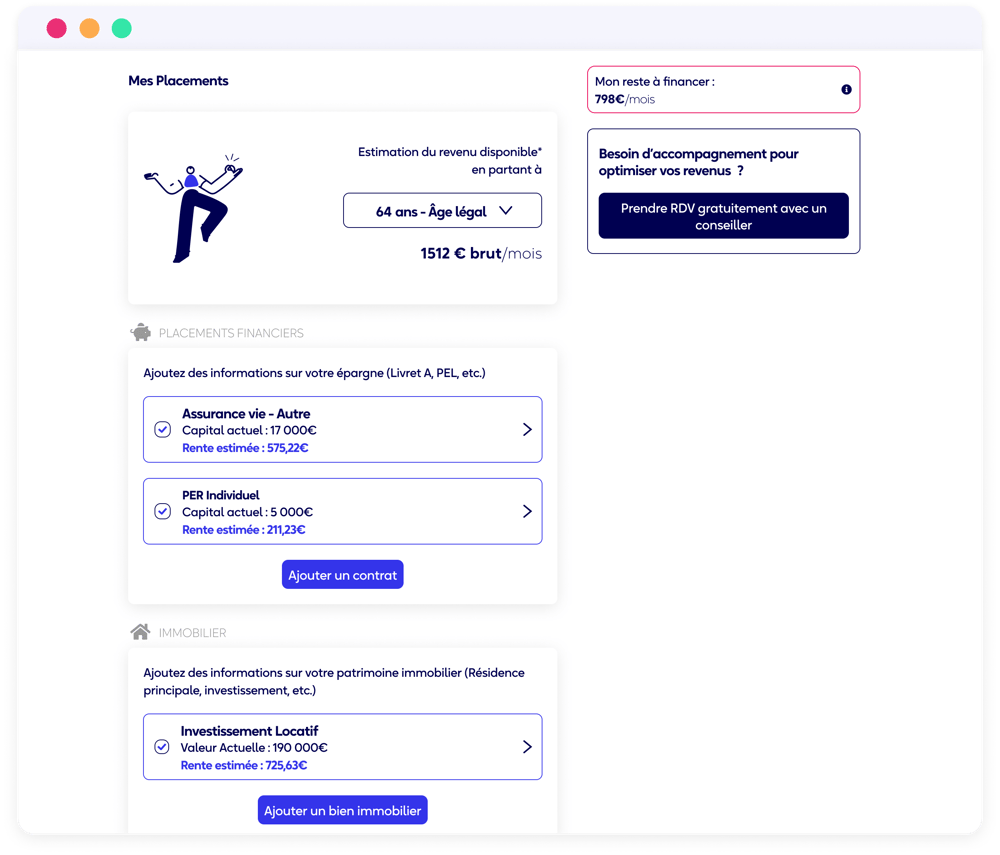Open the "64 ans - Âge légal" dropdown

[x=442, y=210]
